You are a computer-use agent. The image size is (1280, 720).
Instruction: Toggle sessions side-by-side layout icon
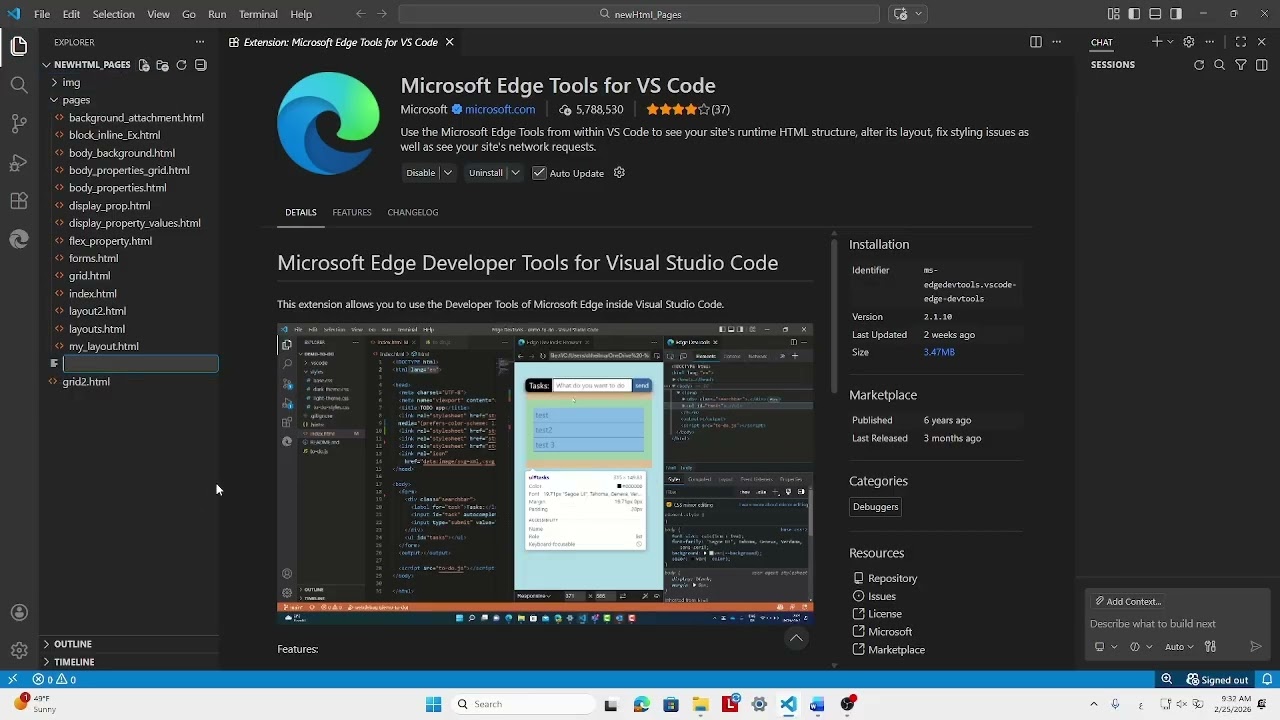(1260, 65)
